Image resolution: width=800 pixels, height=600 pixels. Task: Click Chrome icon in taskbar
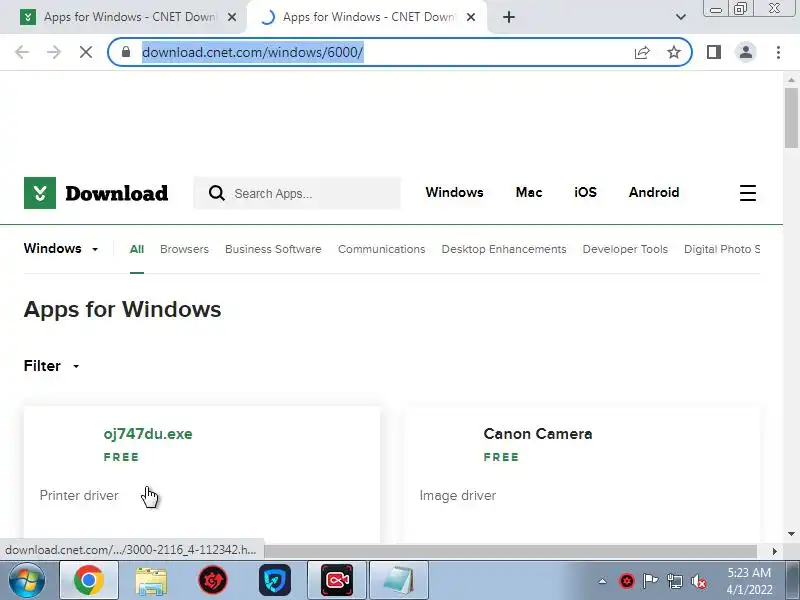[89, 580]
